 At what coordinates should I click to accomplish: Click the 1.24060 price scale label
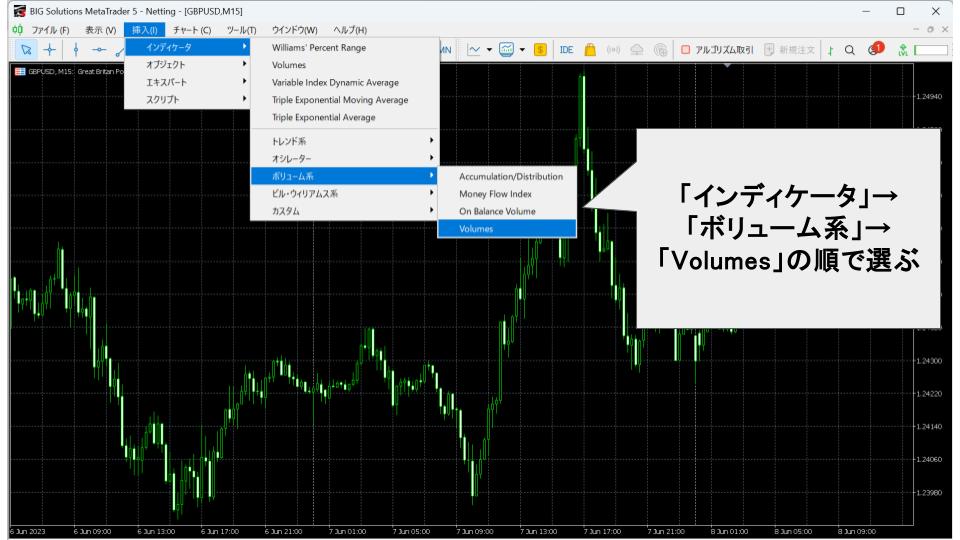pyautogui.click(x=929, y=459)
